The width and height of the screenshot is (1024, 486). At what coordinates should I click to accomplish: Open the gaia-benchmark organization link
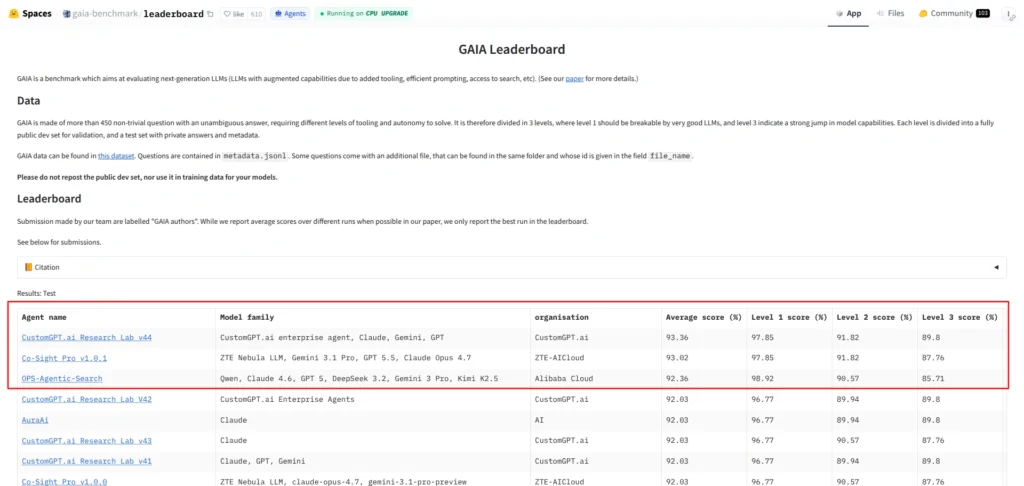coord(104,14)
